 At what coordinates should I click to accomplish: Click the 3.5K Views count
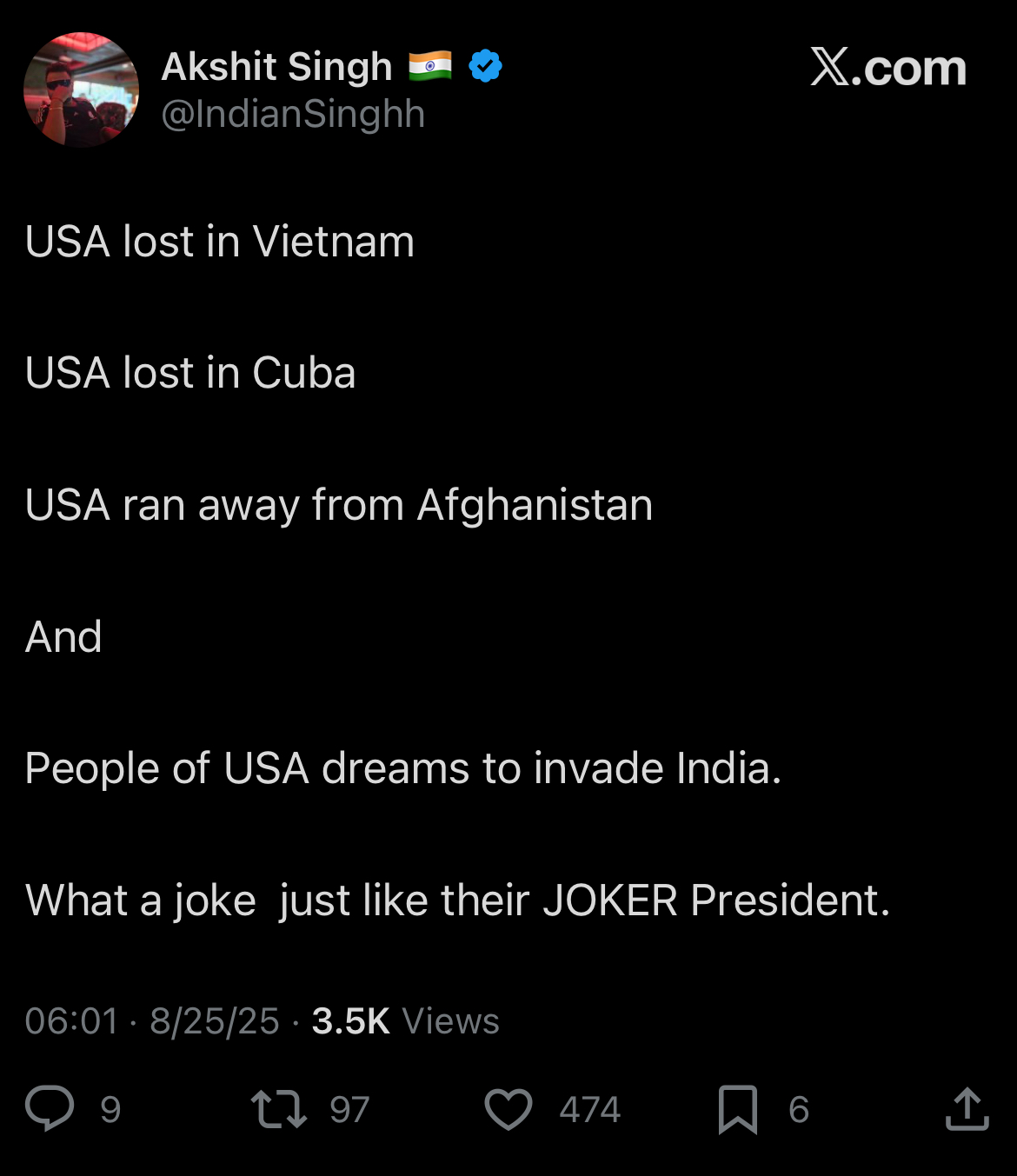405,1020
